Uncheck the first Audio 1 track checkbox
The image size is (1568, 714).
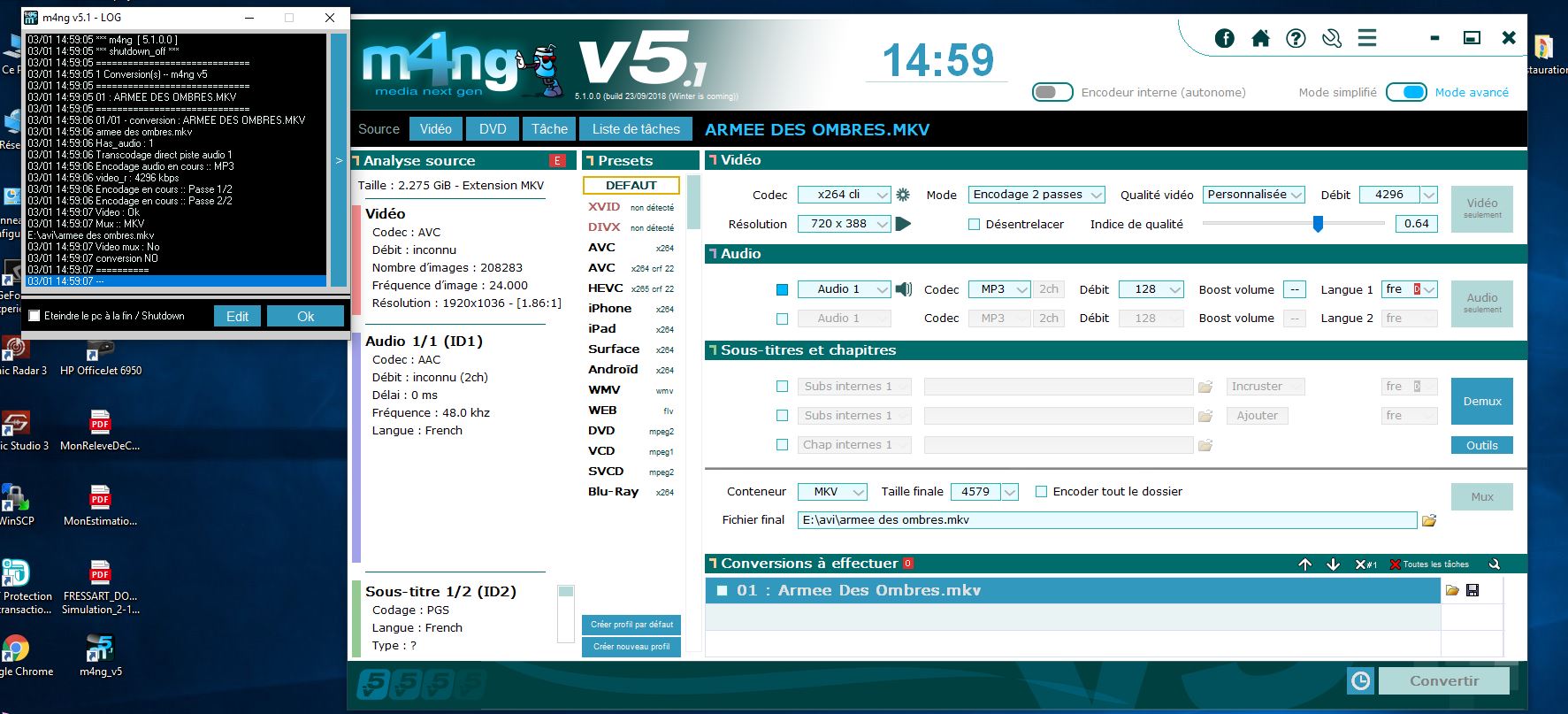(782, 289)
